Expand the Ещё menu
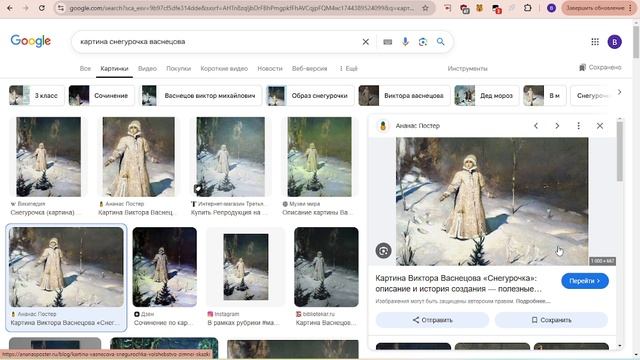640x360 pixels. point(349,69)
